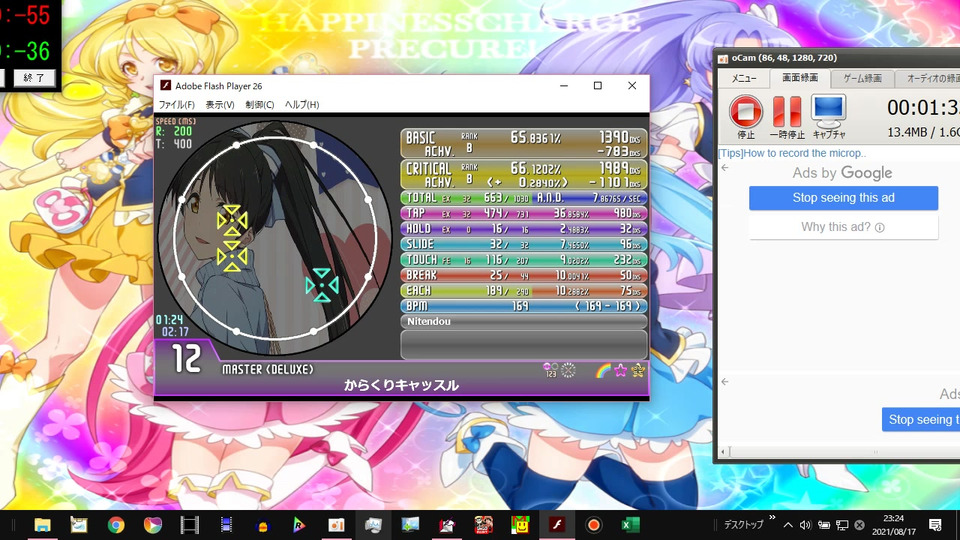Open the notepad clipboard taskbar icon
The width and height of the screenshot is (960, 540).
click(79, 525)
